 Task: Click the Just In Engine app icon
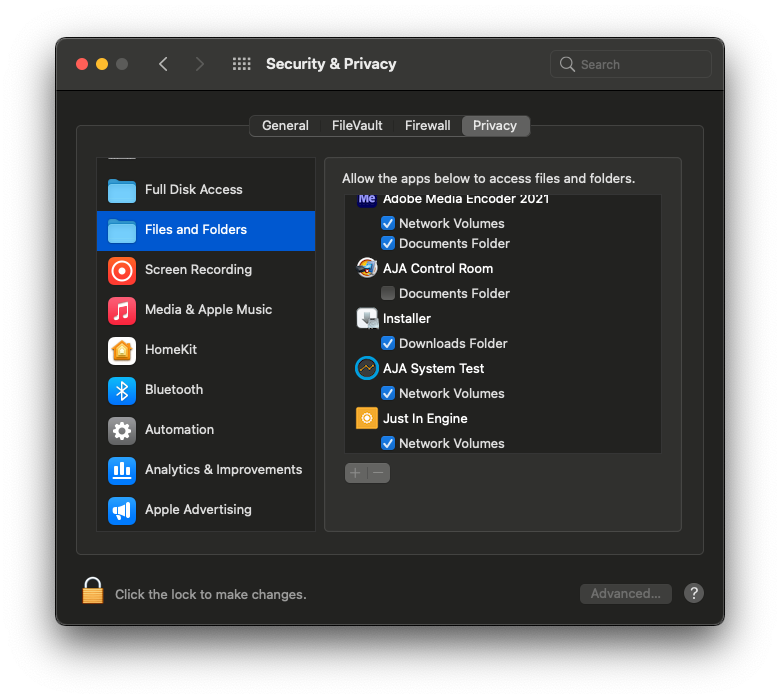point(367,418)
